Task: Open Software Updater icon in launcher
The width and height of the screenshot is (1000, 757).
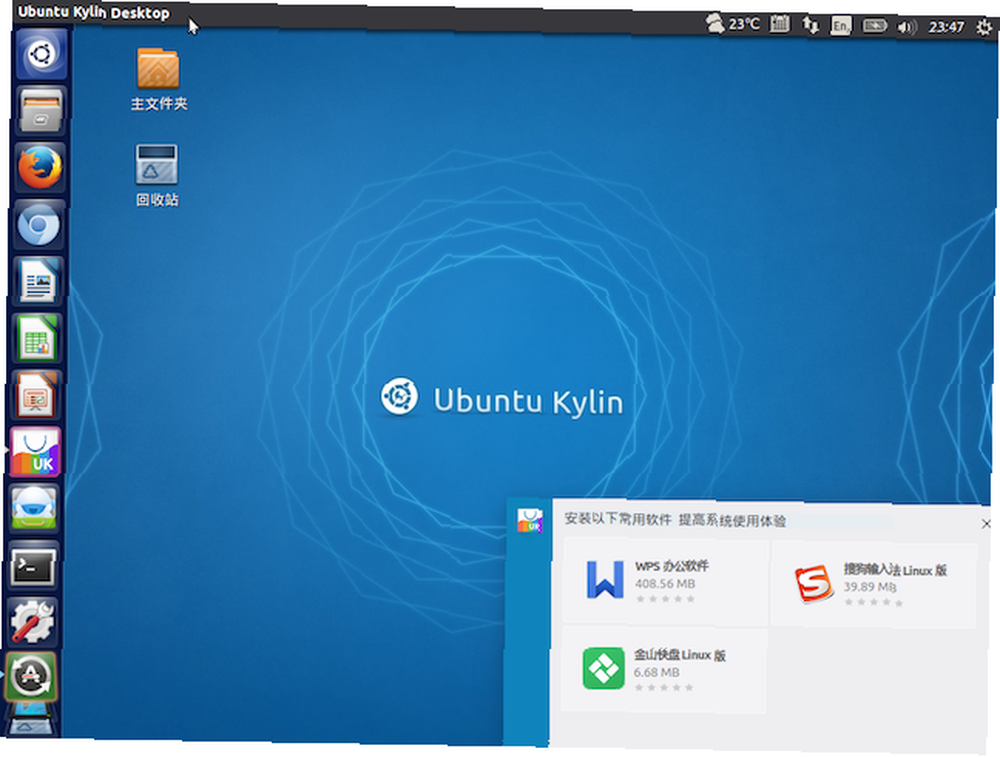Action: pyautogui.click(x=31, y=677)
